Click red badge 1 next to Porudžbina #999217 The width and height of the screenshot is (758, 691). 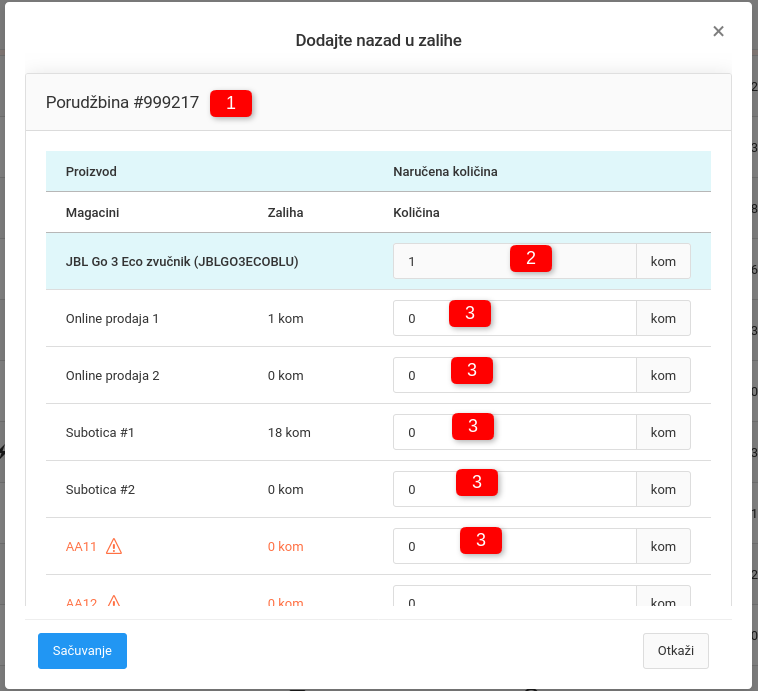click(x=231, y=103)
